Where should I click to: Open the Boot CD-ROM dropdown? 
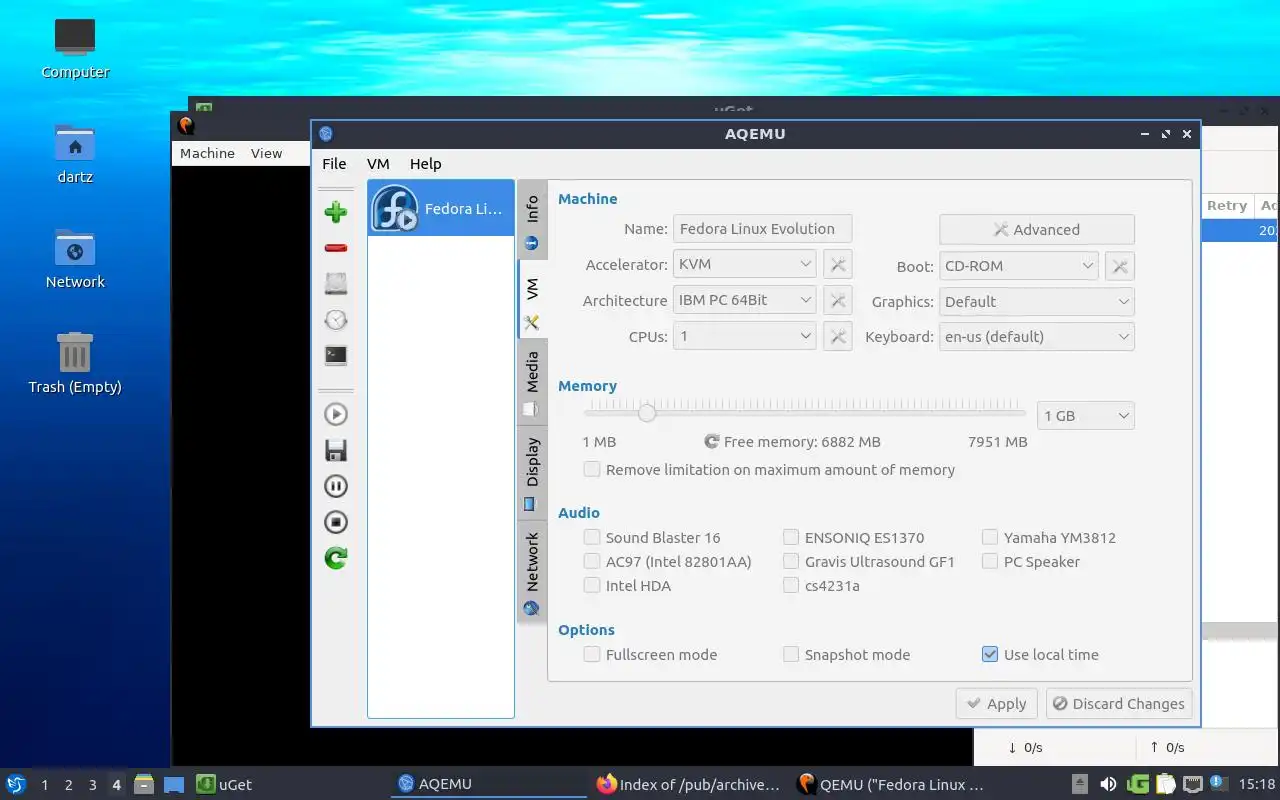point(1019,266)
